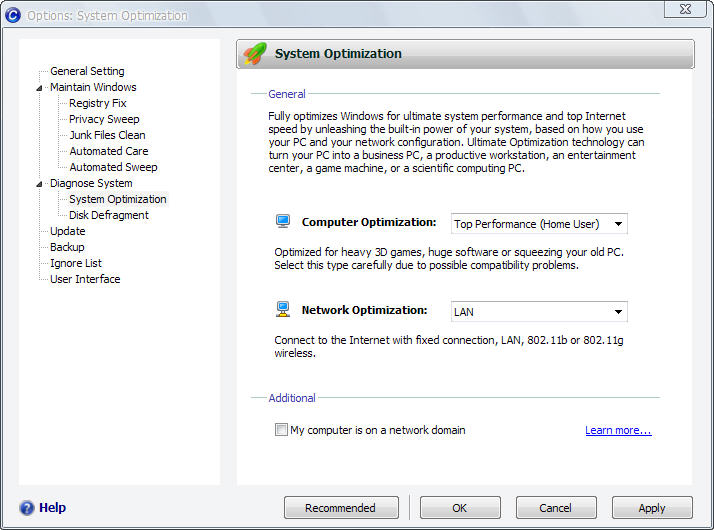Click the blue Help question mark icon
The width and height of the screenshot is (714, 530).
(27, 508)
